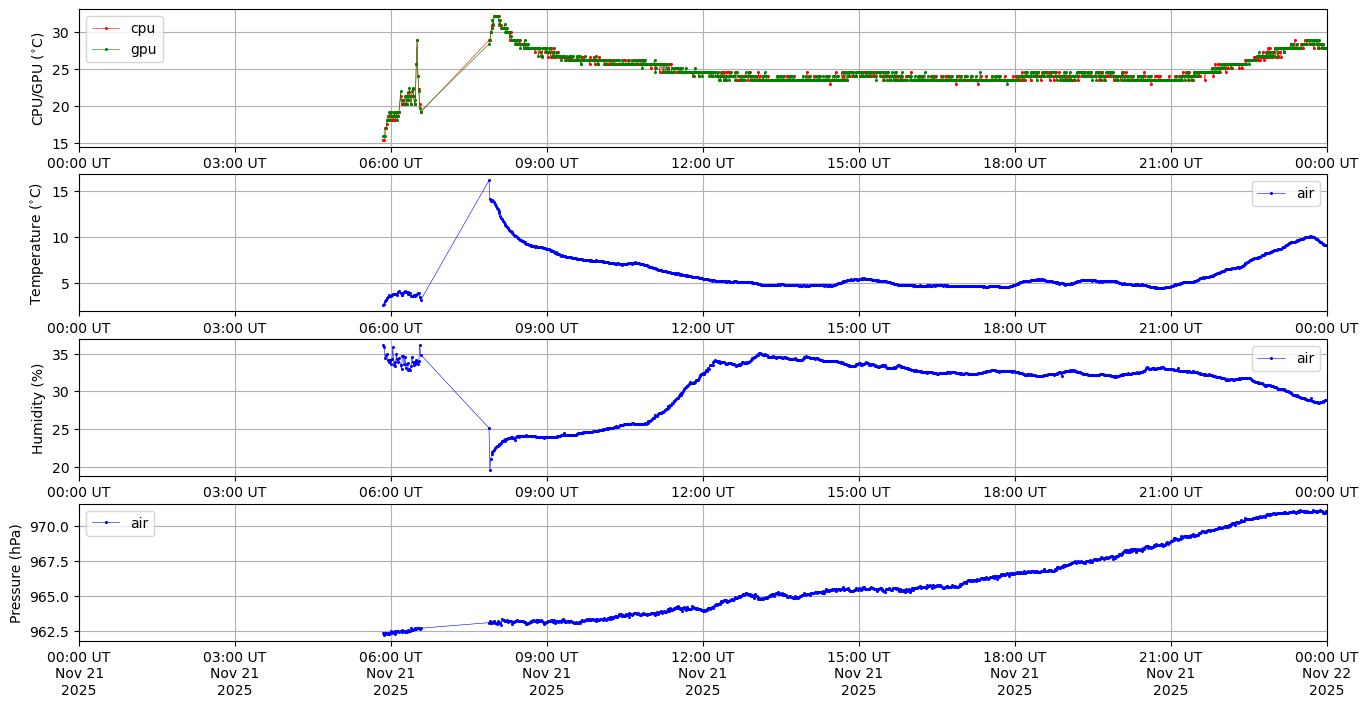The height and width of the screenshot is (707, 1368).
Task: Click the Pressure (hPa) y-axis label
Action: [x=16, y=573]
